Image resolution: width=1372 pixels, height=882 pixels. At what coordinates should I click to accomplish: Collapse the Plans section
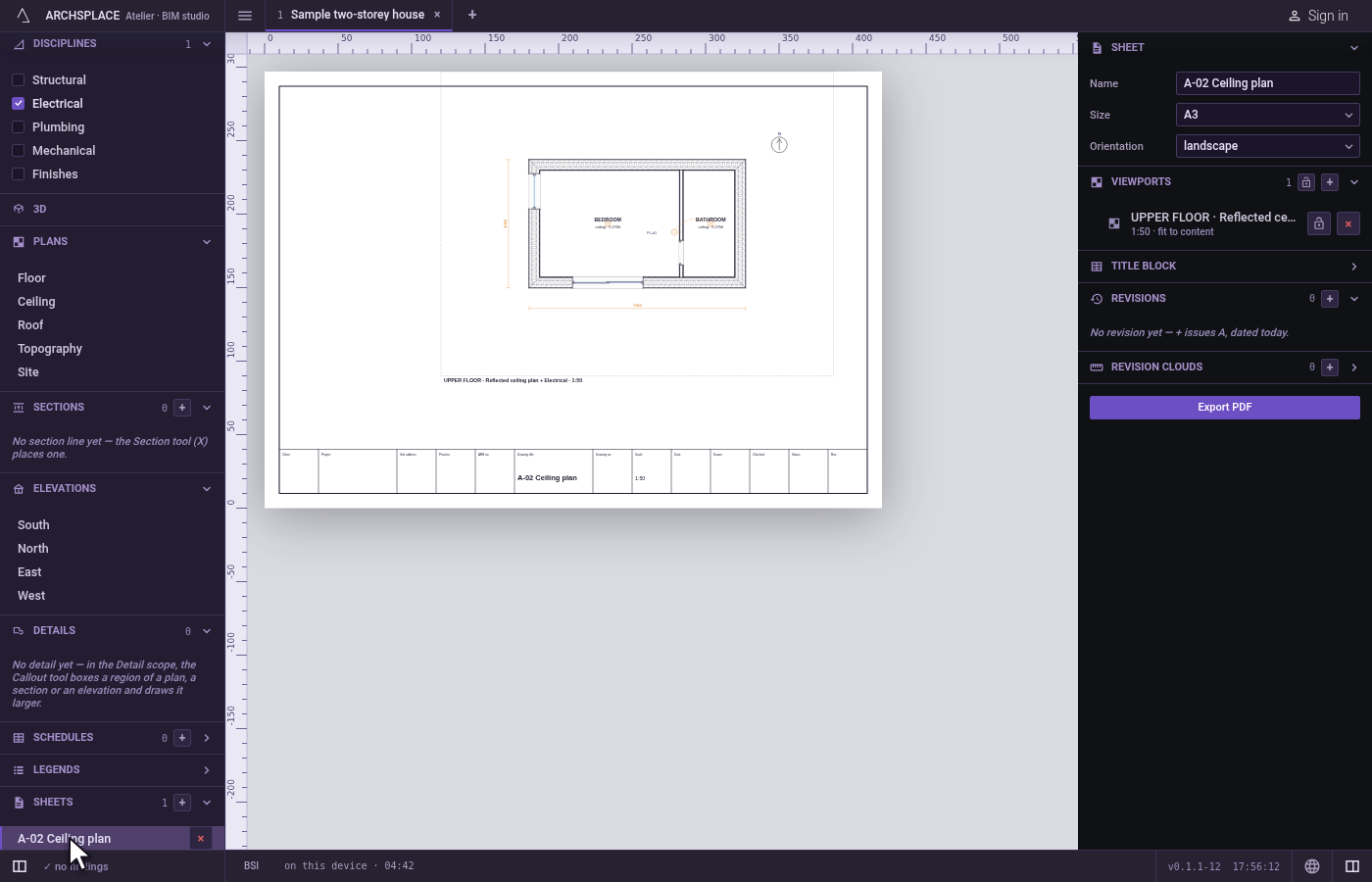pos(207,242)
